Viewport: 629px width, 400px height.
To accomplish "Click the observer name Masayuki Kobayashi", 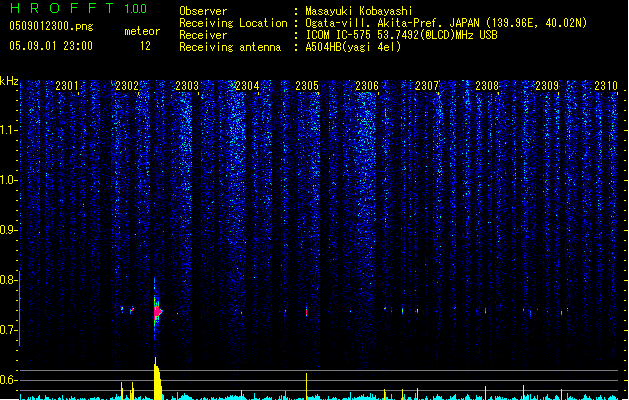I will [x=359, y=11].
